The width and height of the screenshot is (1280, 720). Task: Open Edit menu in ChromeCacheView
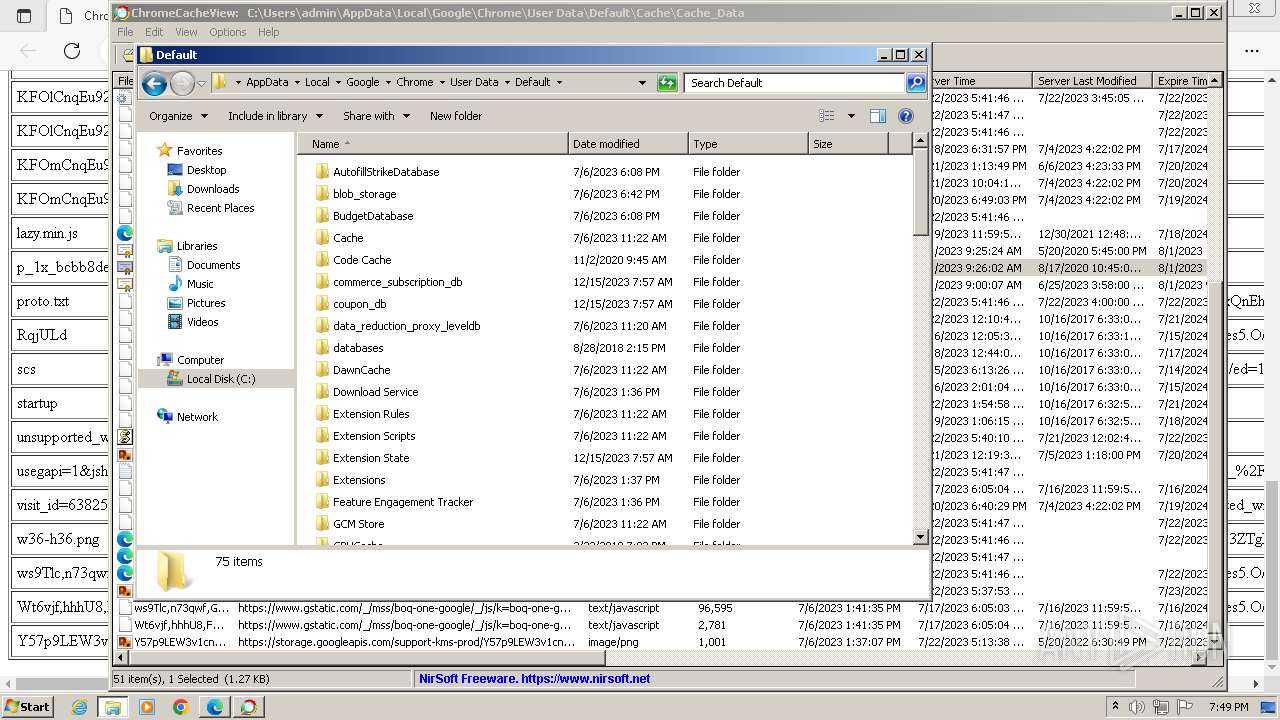coord(154,32)
